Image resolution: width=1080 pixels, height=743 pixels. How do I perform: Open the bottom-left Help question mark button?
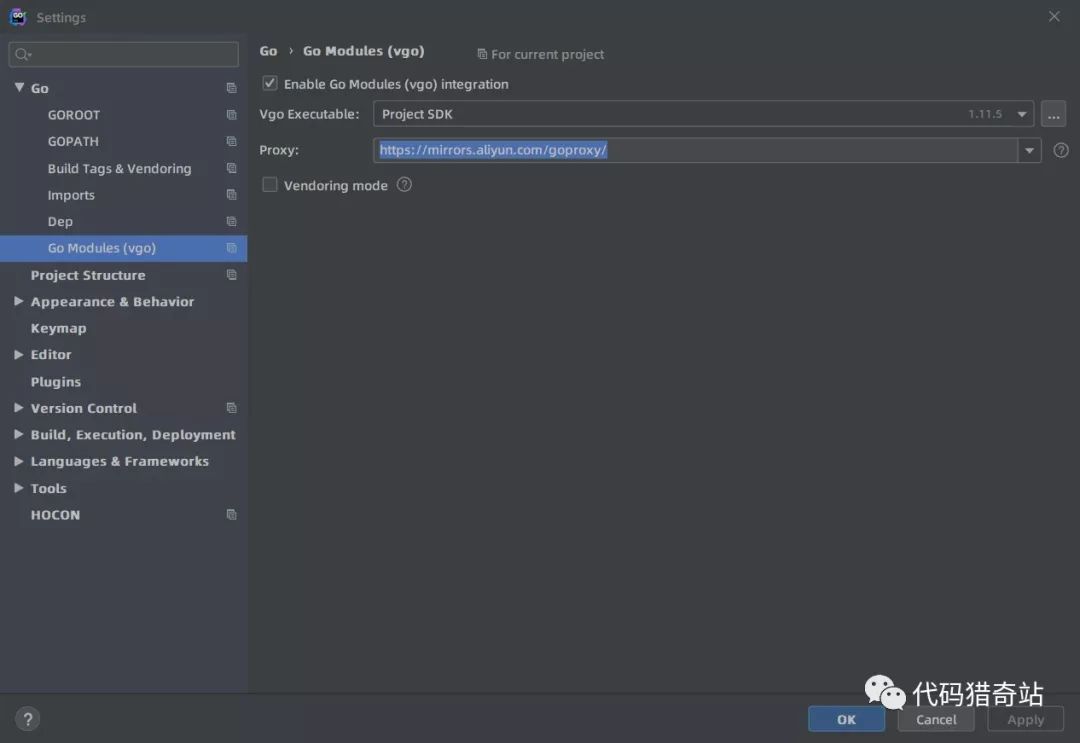point(28,719)
